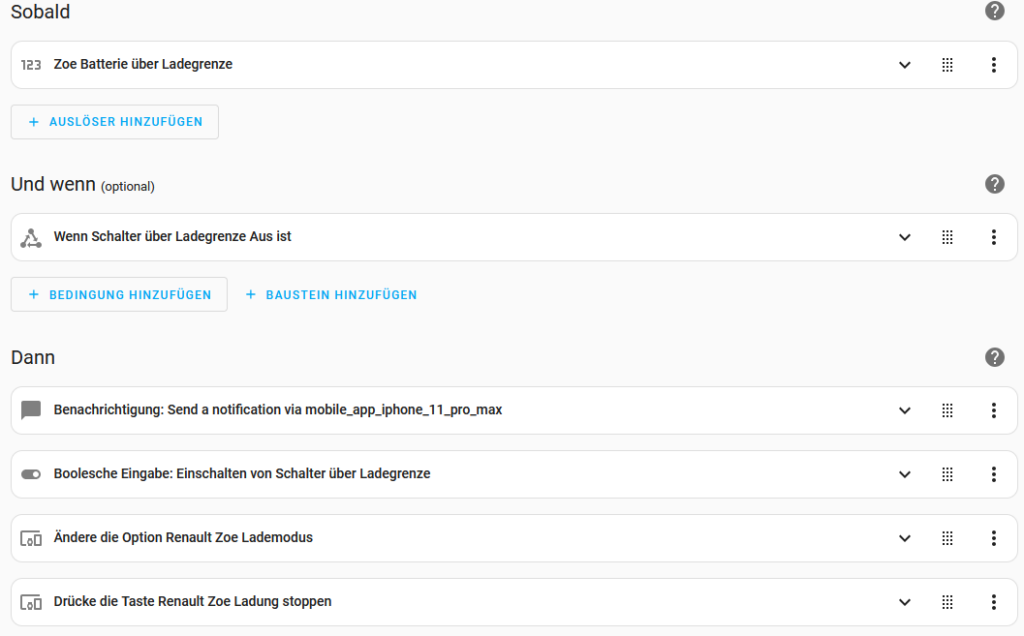The image size is (1024, 636).
Task: Expand Drücke die Taste Ladung stoppen action
Action: click(x=904, y=602)
